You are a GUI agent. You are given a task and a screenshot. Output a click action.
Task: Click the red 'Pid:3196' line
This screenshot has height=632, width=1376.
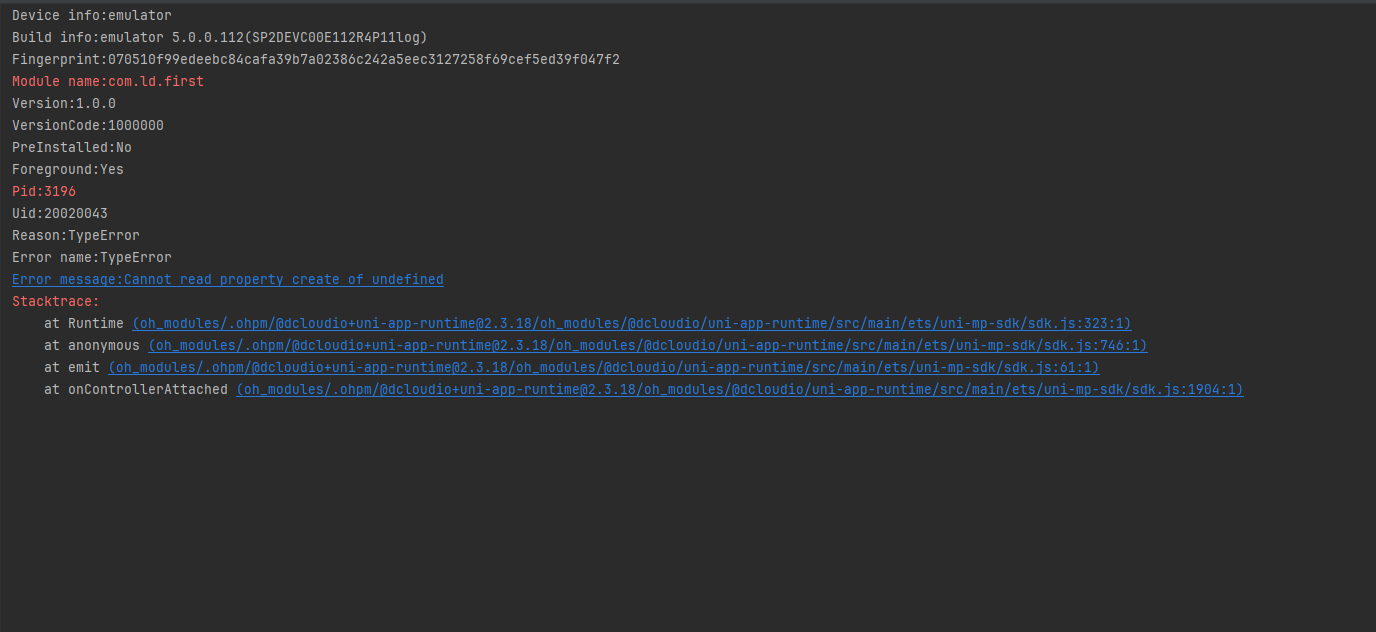coord(44,191)
